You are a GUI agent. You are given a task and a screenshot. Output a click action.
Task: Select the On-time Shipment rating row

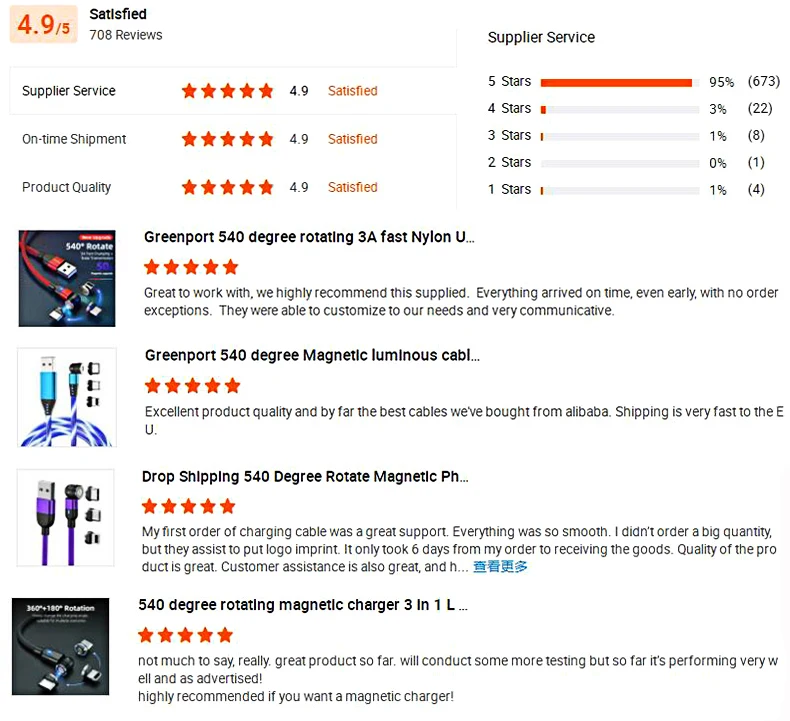(x=233, y=139)
